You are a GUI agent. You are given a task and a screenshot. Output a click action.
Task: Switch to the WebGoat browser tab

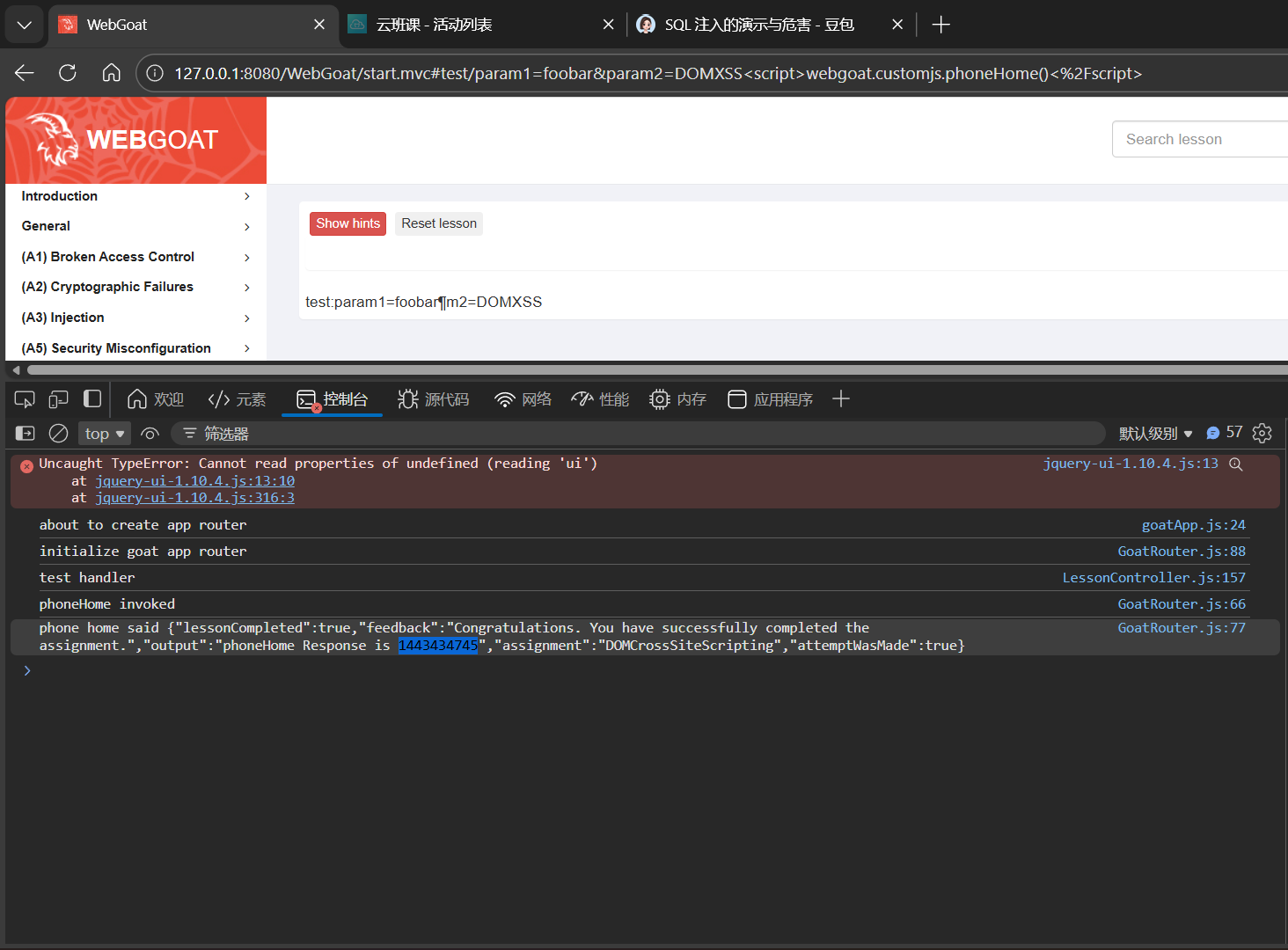coord(192,25)
